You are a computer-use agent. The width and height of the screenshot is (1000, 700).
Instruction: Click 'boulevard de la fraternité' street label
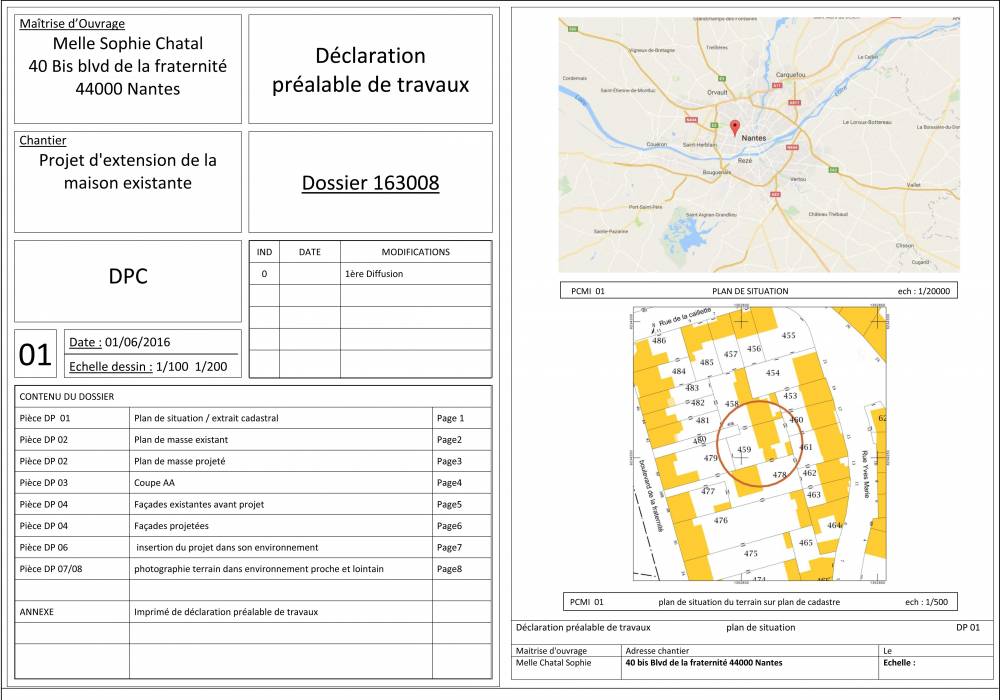651,495
